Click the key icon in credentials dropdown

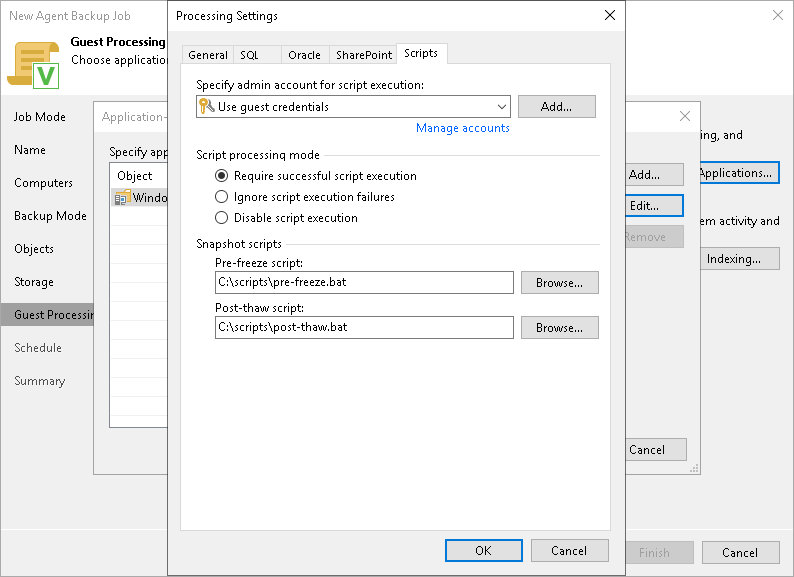pos(207,107)
